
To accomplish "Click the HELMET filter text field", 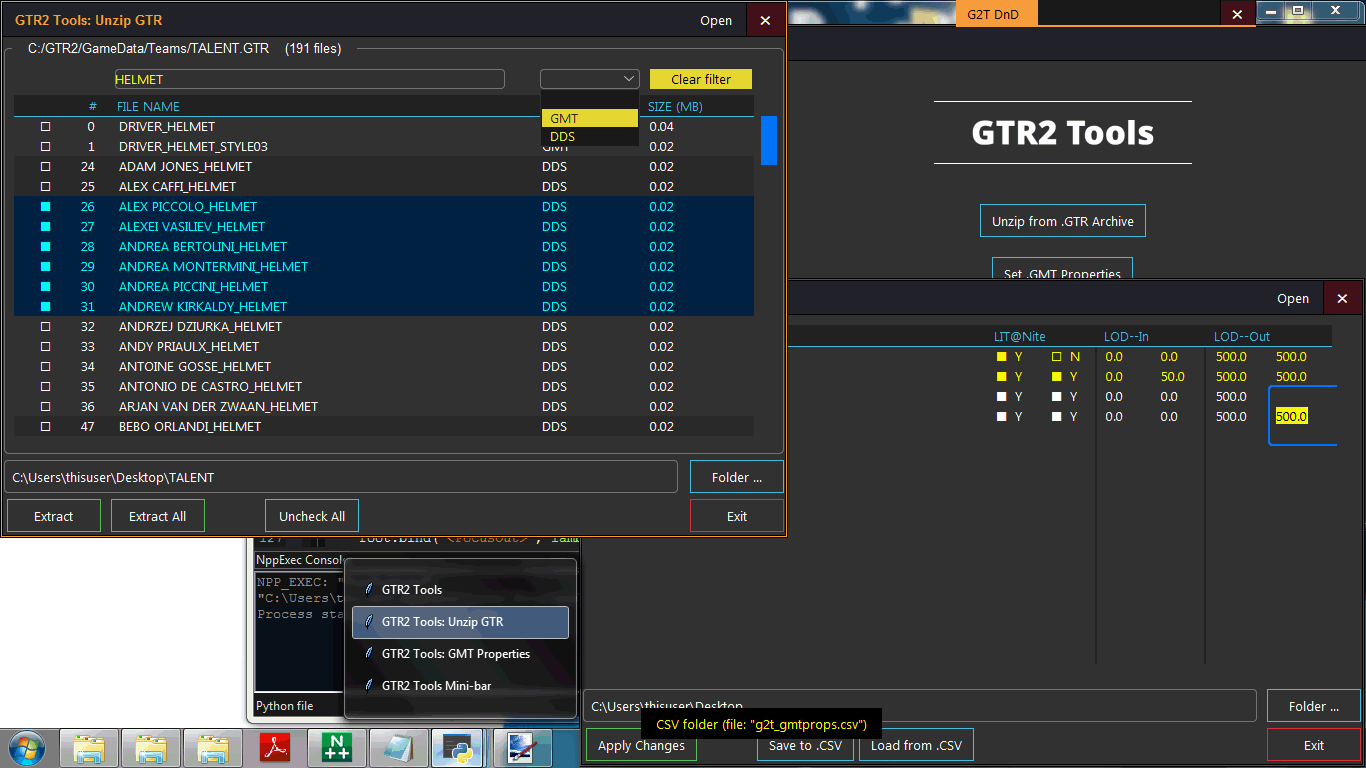I will tap(309, 79).
